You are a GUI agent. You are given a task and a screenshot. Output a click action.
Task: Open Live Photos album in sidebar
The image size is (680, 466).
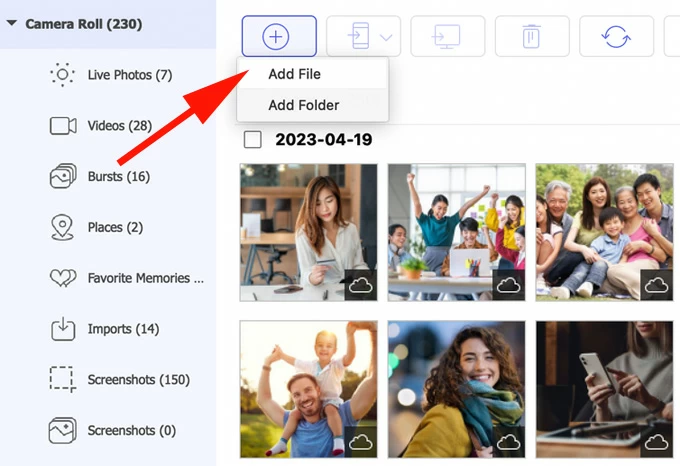pos(129,75)
